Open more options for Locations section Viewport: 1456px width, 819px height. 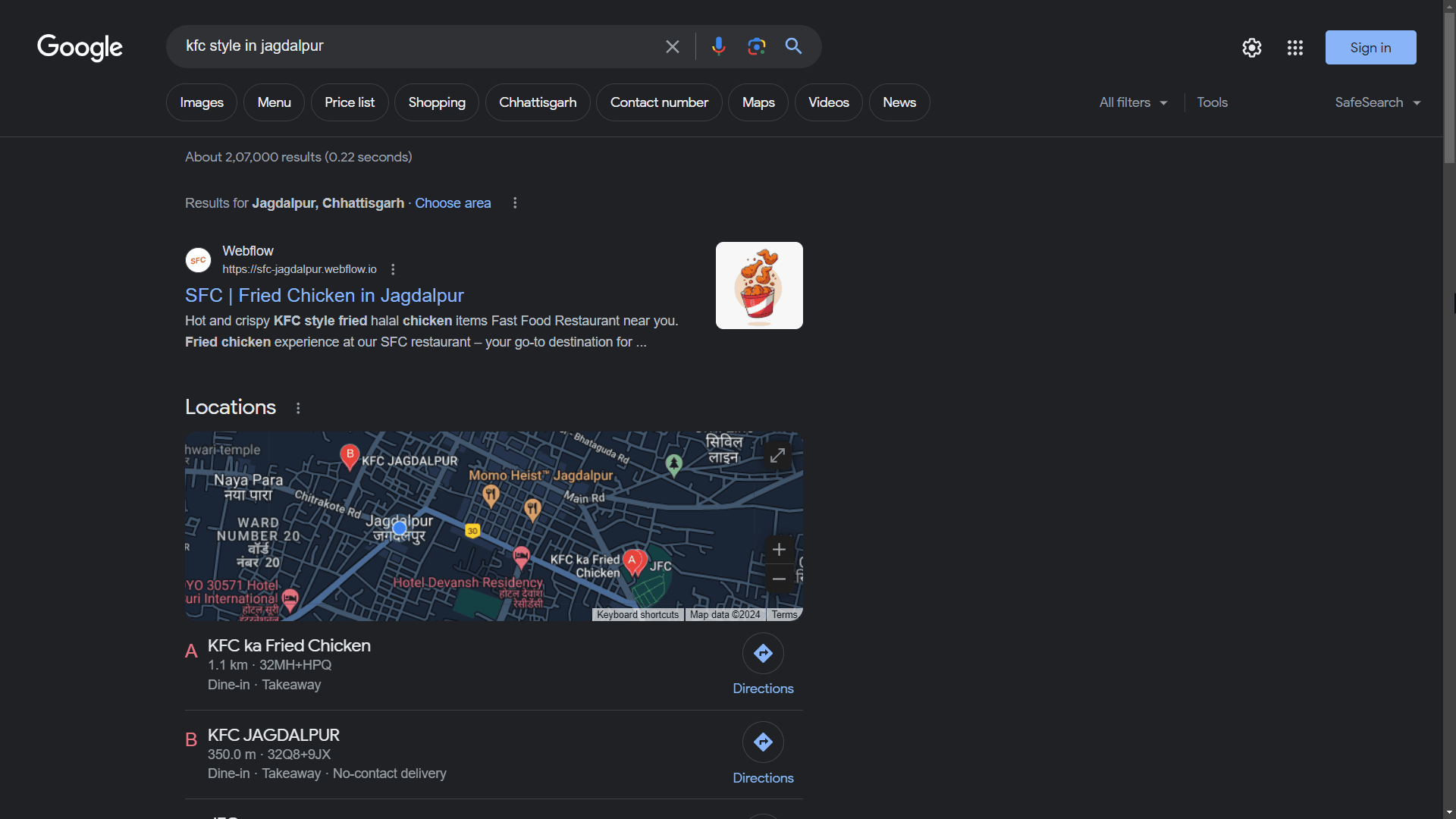point(298,408)
